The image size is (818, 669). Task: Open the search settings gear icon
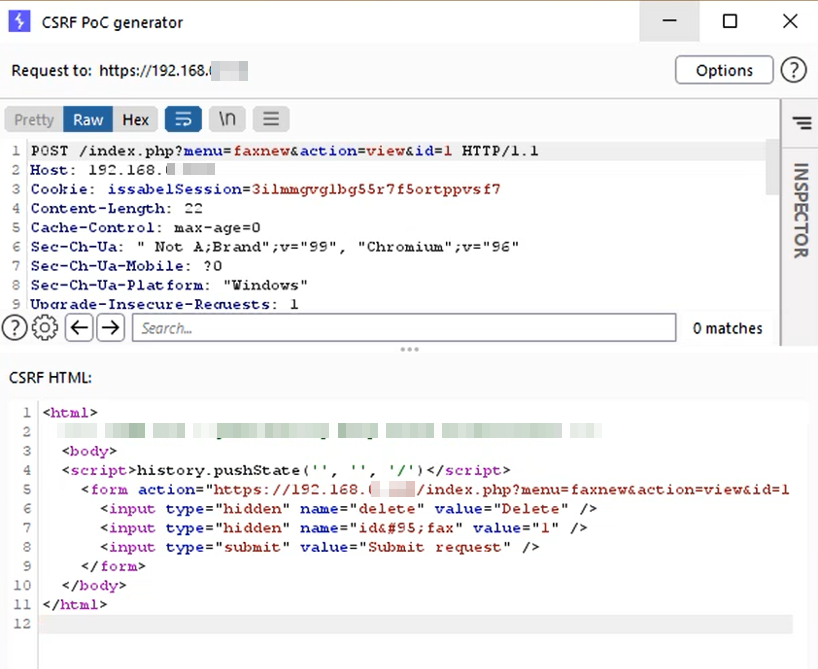tap(45, 328)
